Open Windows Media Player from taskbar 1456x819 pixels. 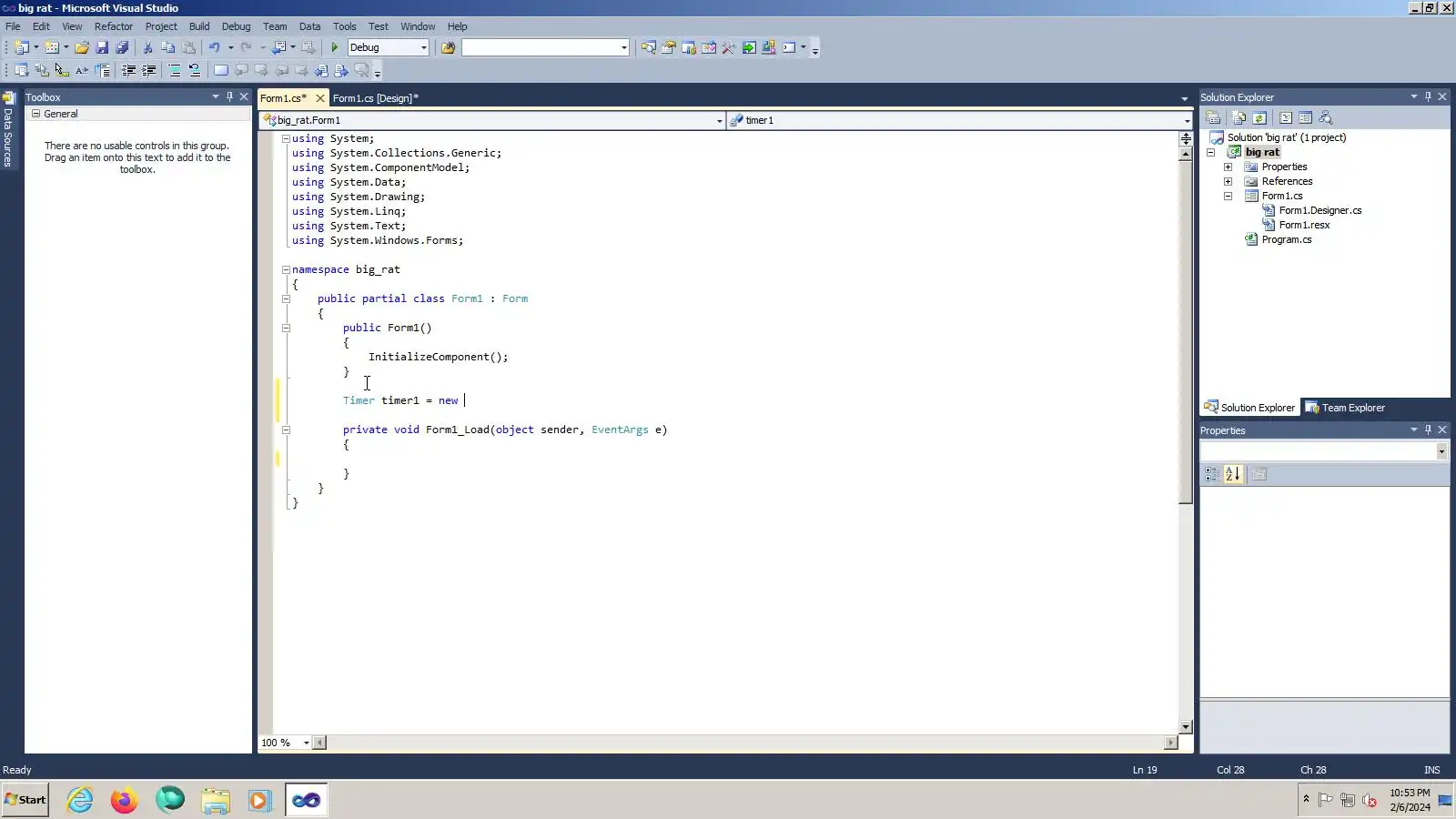(260, 800)
